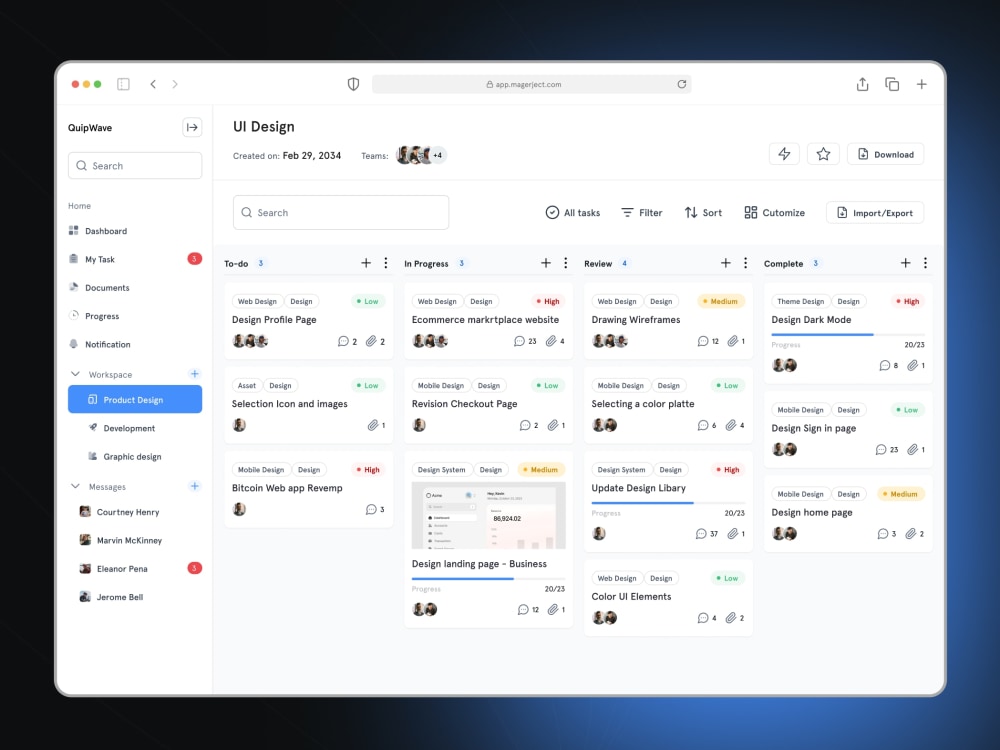Image resolution: width=1000 pixels, height=750 pixels.
Task: Click progress bar on Update Design Libary card
Action: click(x=668, y=503)
